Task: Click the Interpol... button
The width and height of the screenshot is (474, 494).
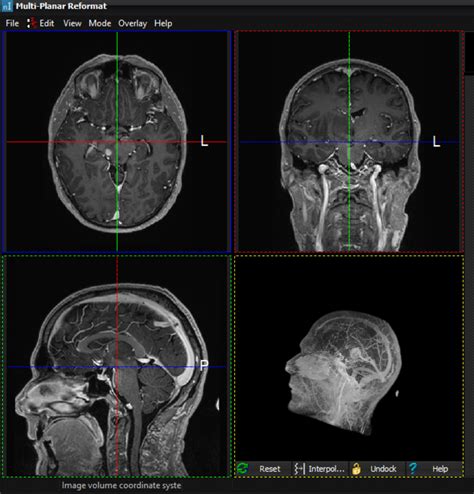Action: (x=320, y=469)
